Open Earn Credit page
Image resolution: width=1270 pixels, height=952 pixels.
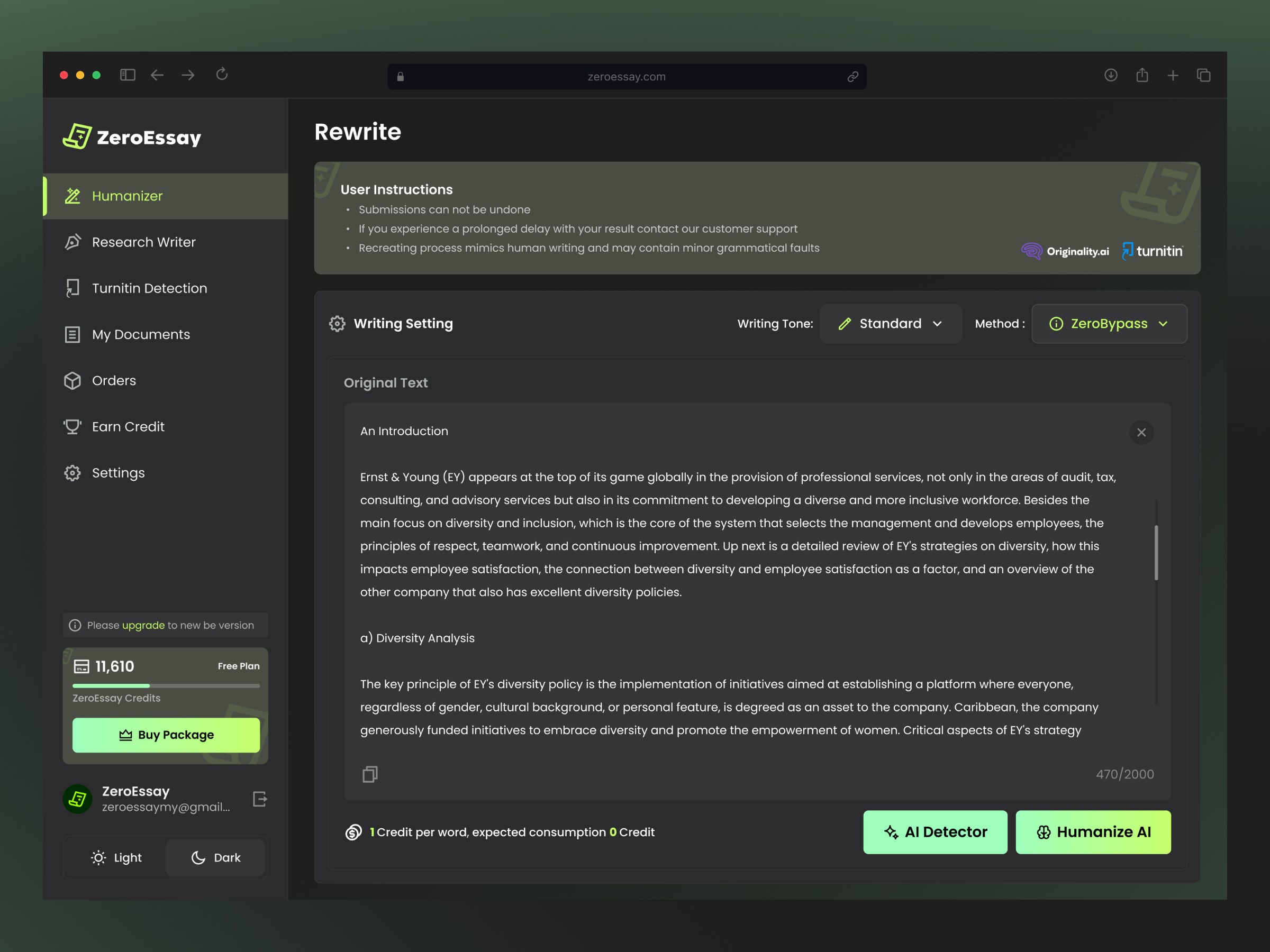click(x=128, y=426)
